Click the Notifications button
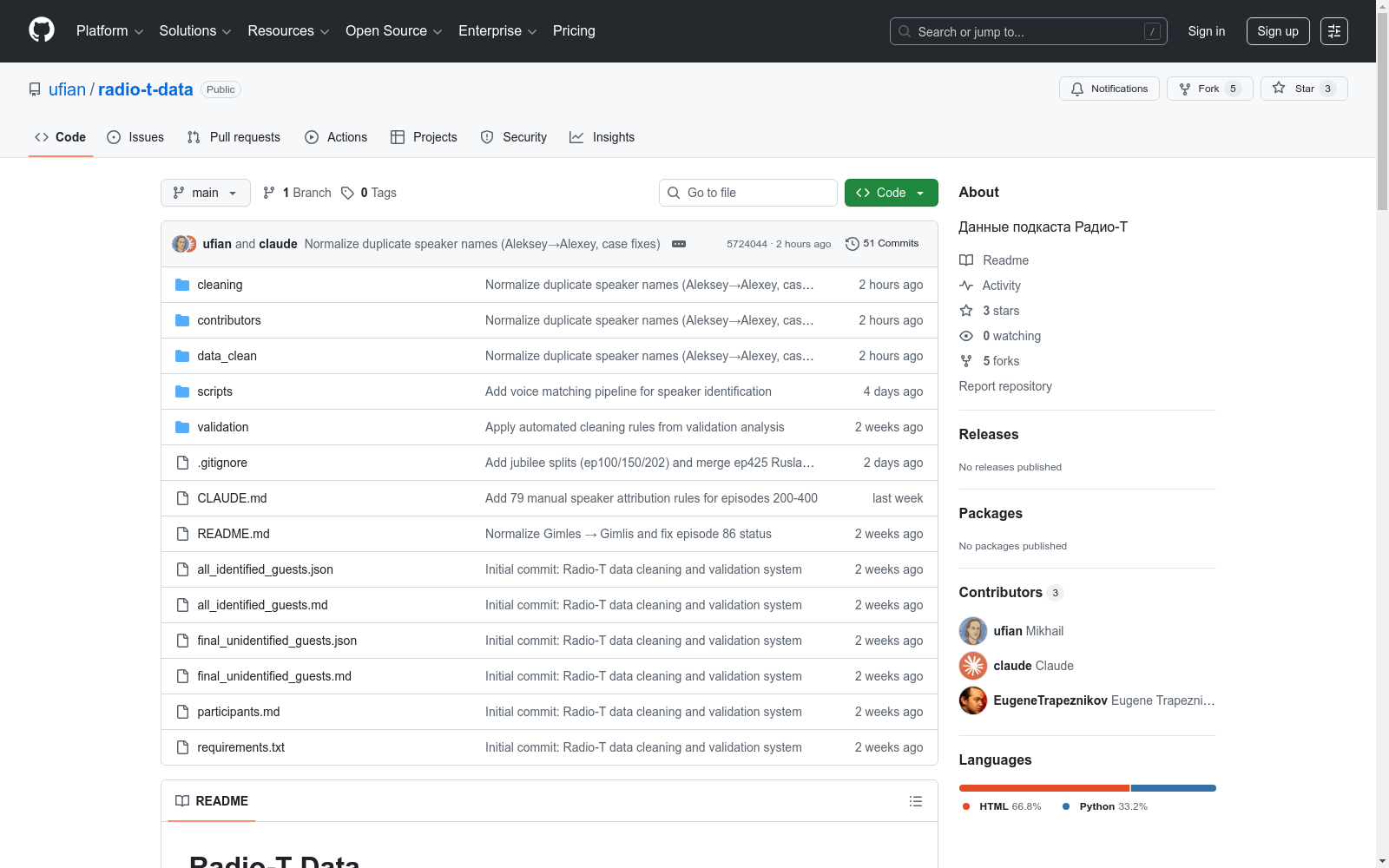 tap(1109, 89)
